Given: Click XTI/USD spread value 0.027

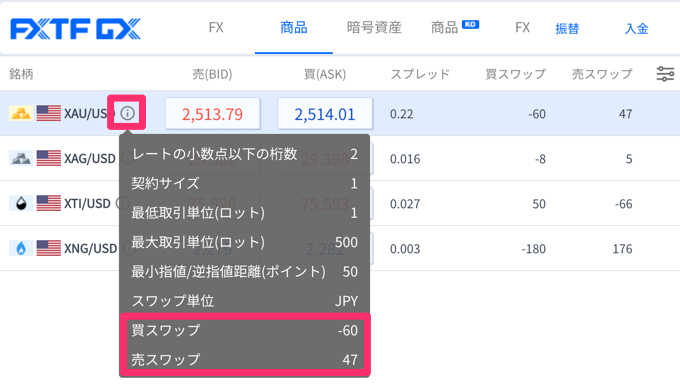Looking at the screenshot, I should coord(405,204).
